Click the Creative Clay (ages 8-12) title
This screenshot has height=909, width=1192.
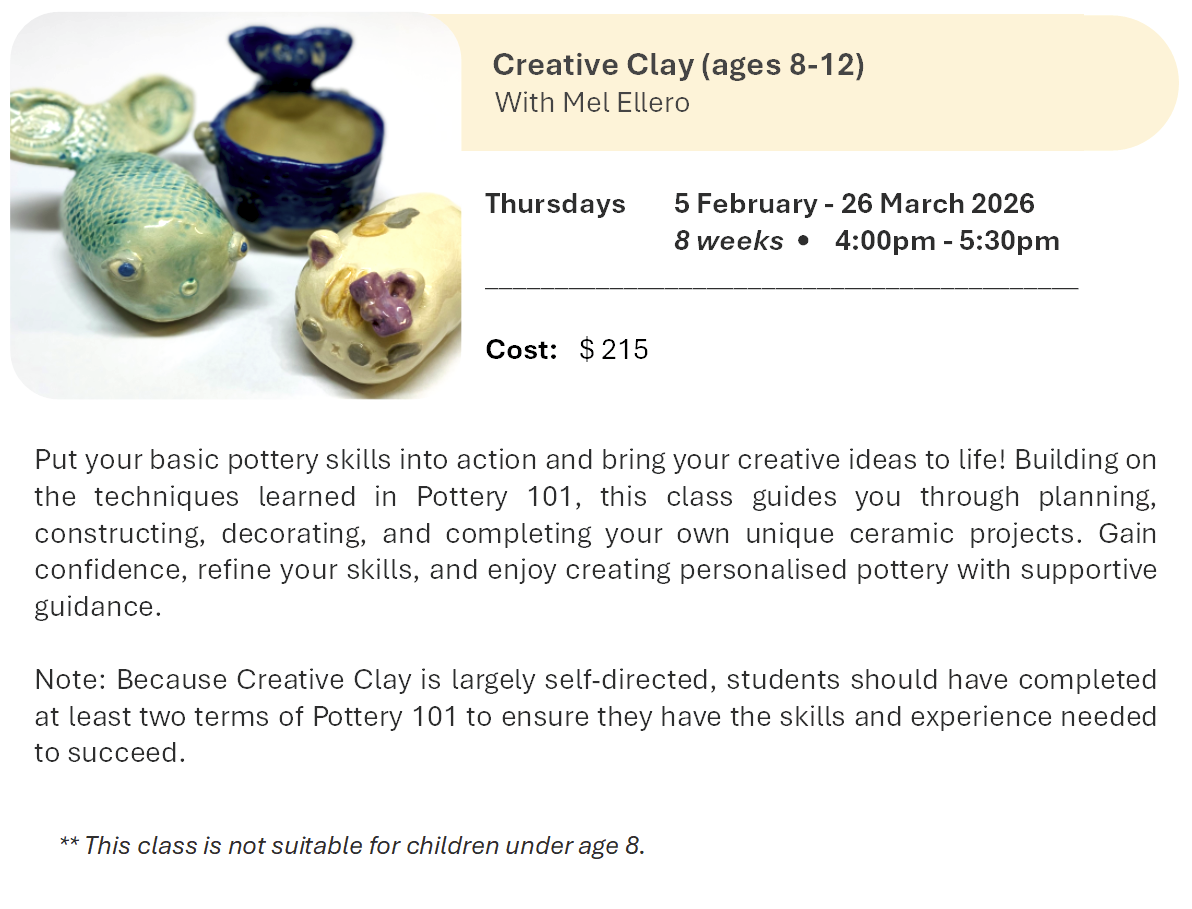tap(678, 65)
